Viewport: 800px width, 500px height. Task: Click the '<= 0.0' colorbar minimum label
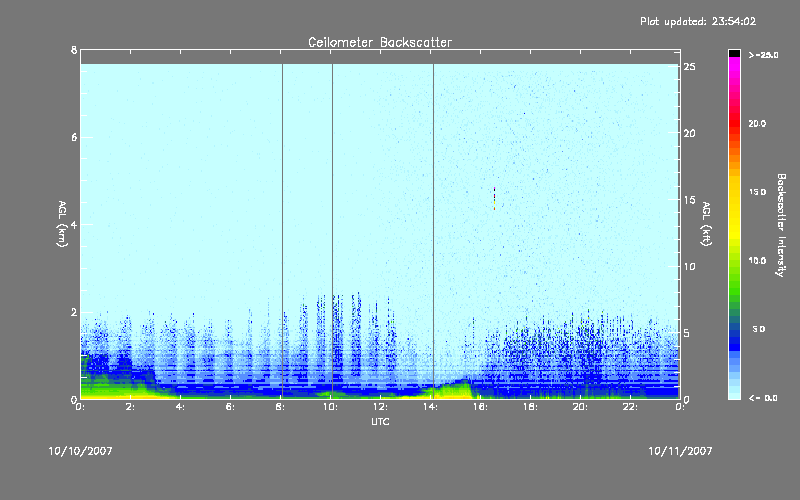[763, 398]
